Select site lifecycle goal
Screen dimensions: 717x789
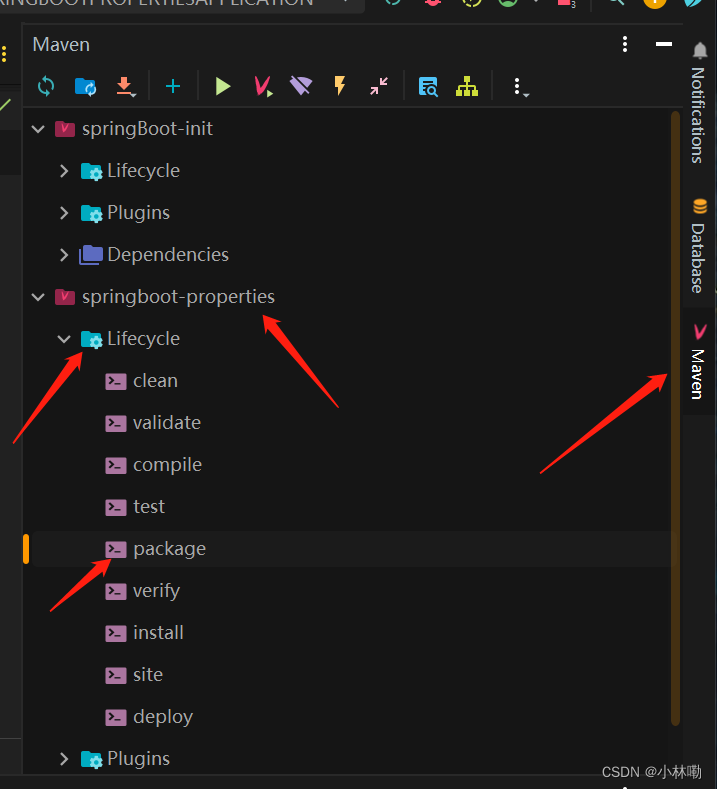point(148,675)
